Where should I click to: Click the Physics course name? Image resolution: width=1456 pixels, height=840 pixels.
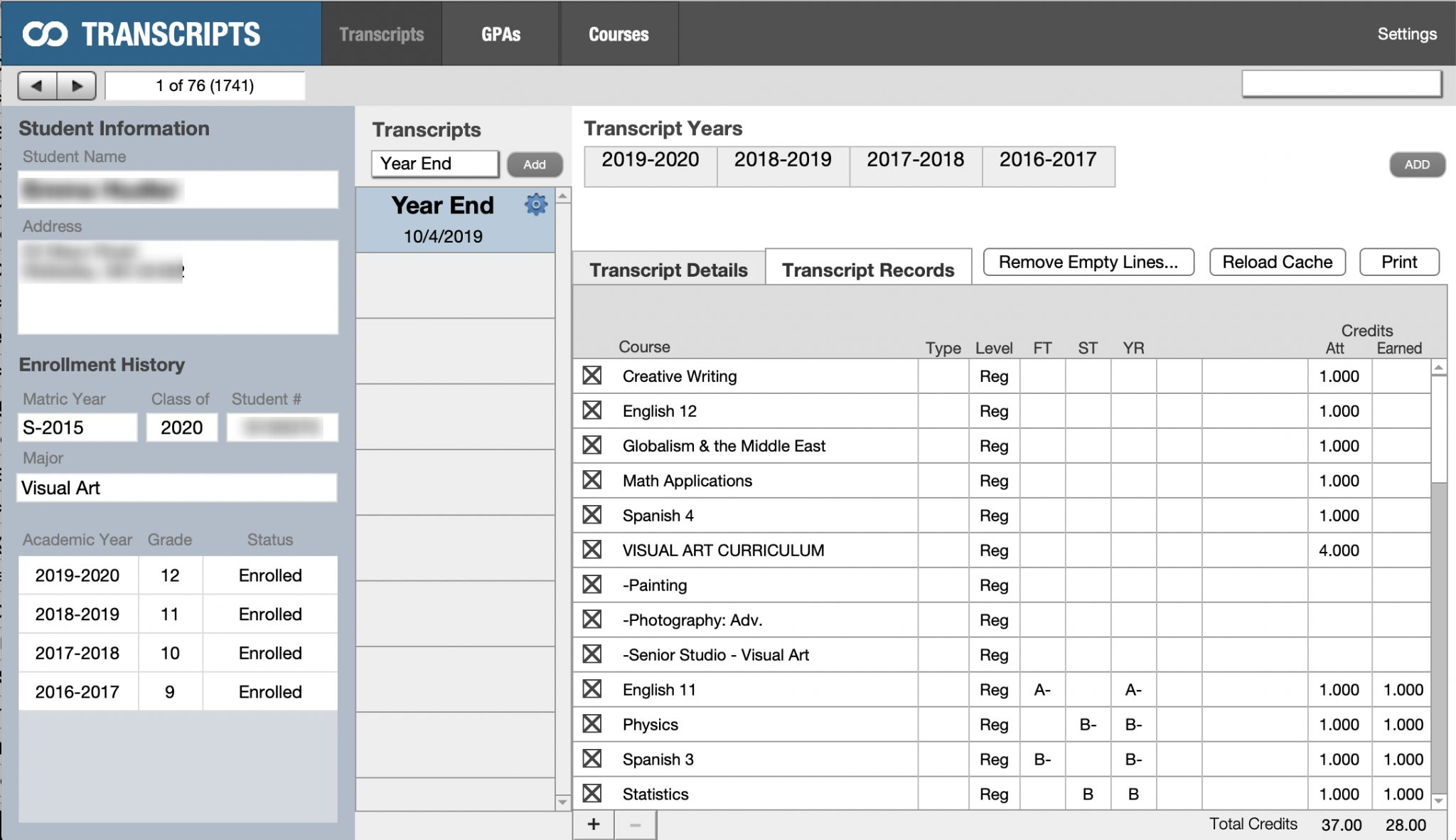[x=651, y=725]
